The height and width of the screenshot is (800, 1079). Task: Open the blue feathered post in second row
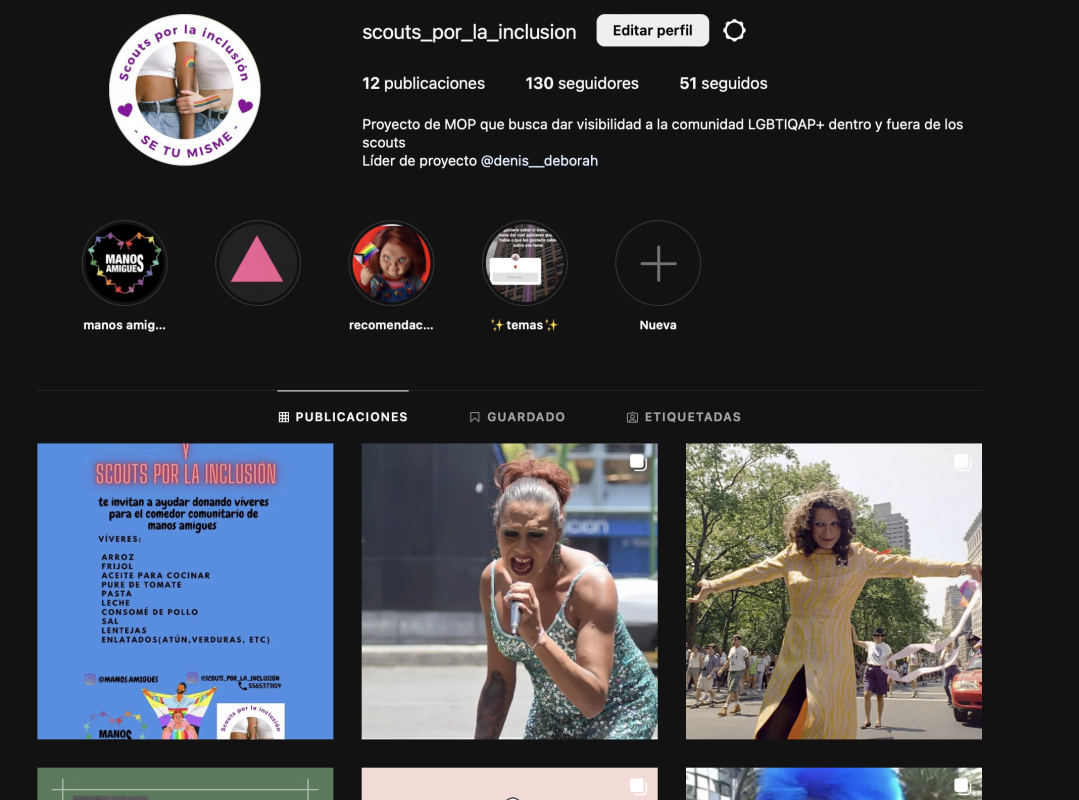click(x=833, y=784)
